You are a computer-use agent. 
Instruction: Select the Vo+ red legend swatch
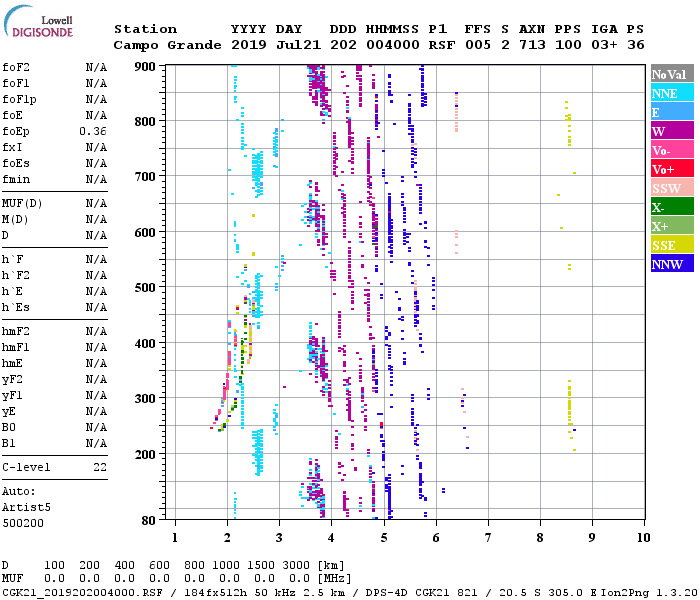coord(672,169)
